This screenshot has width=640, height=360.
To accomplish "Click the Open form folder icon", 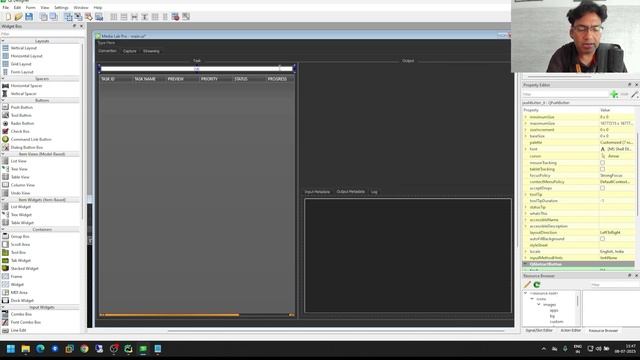I will (x=18, y=17).
